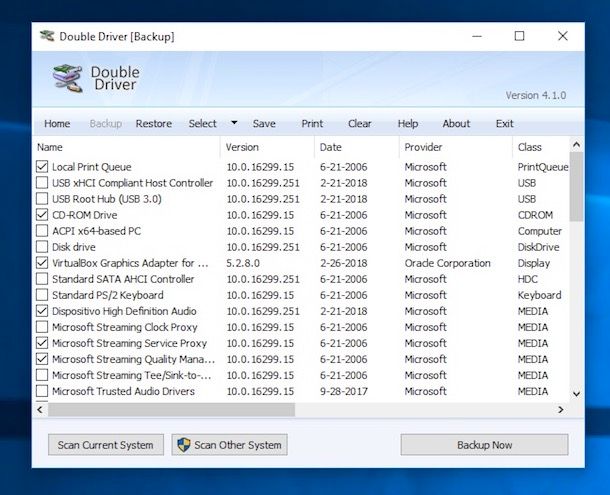
Task: Click 'Version 4.1.0' label in banner
Action: [x=536, y=95]
